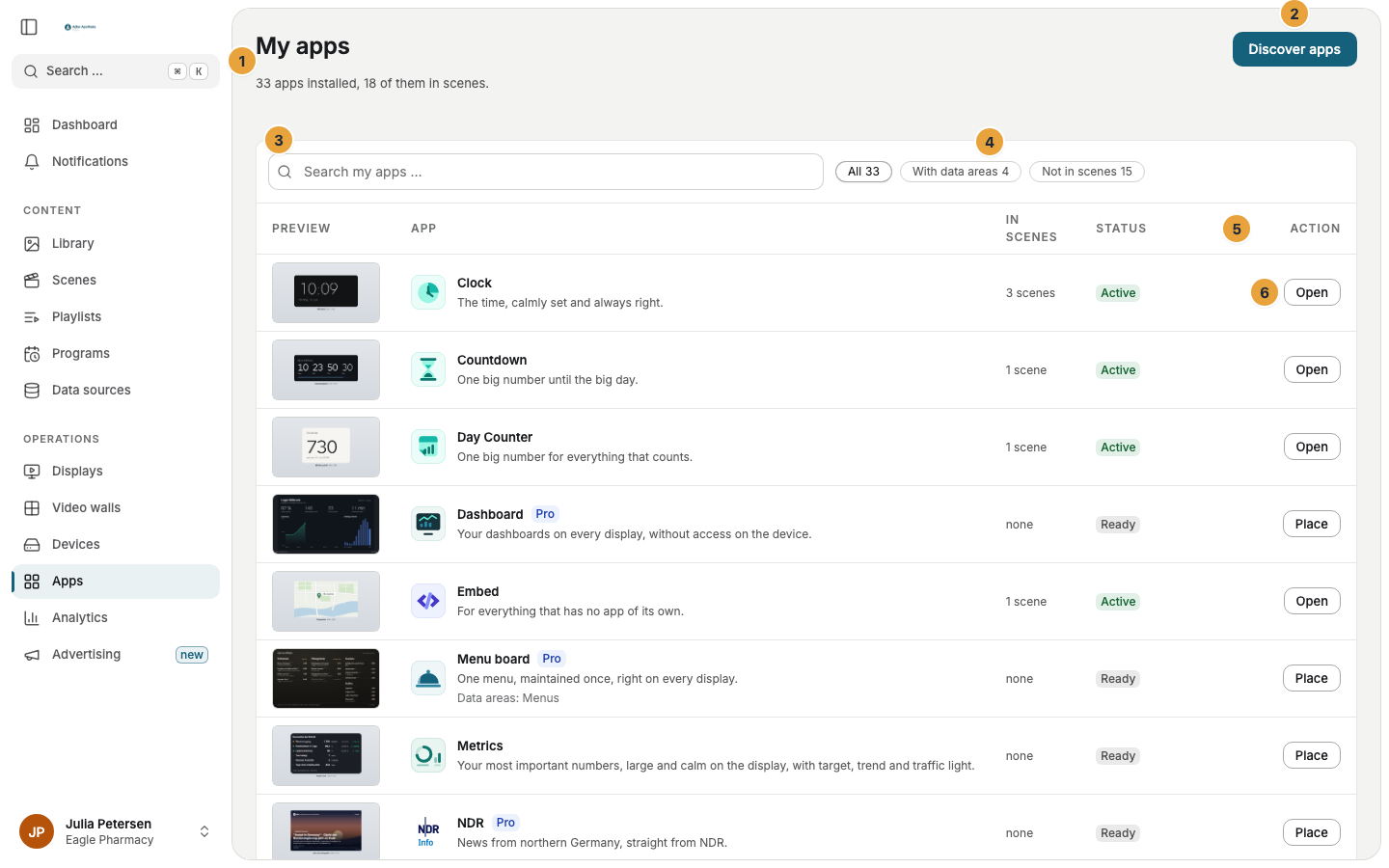
Task: Click the Clock preview thumbnail
Action: 326,292
